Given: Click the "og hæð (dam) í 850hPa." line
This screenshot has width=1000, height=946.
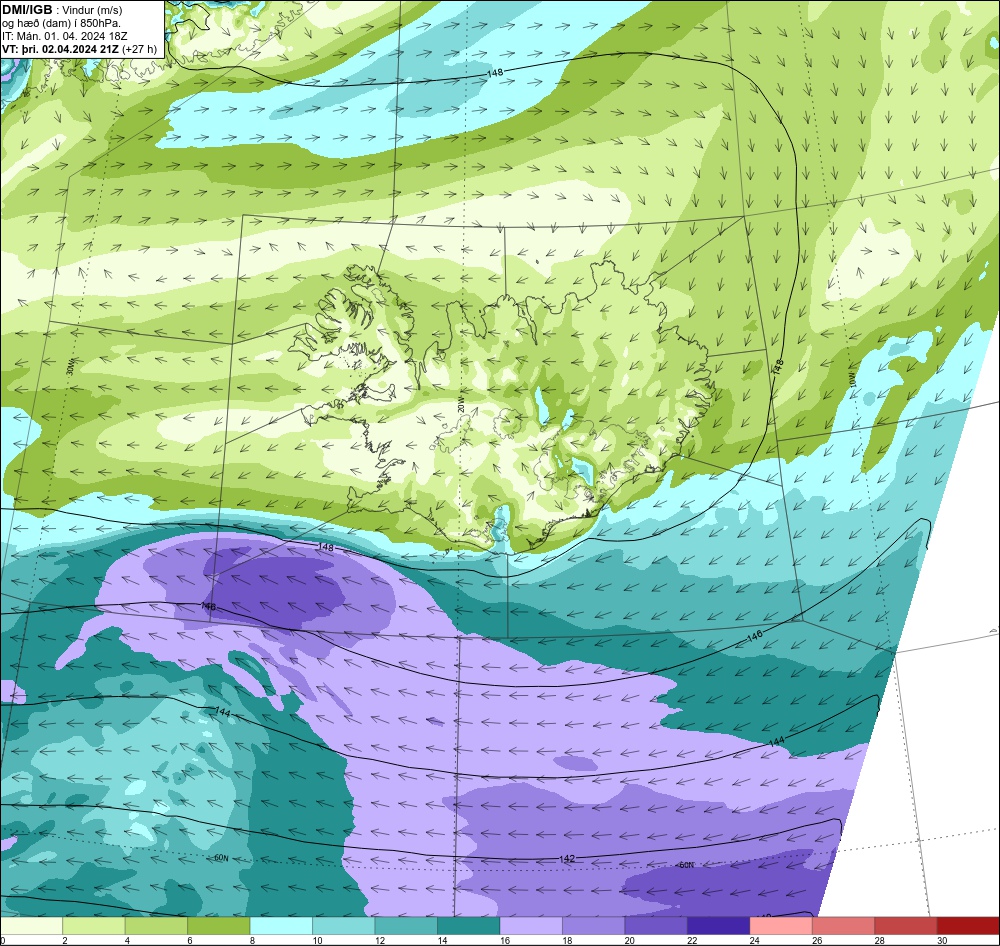Looking at the screenshot, I should pyautogui.click(x=61, y=23).
